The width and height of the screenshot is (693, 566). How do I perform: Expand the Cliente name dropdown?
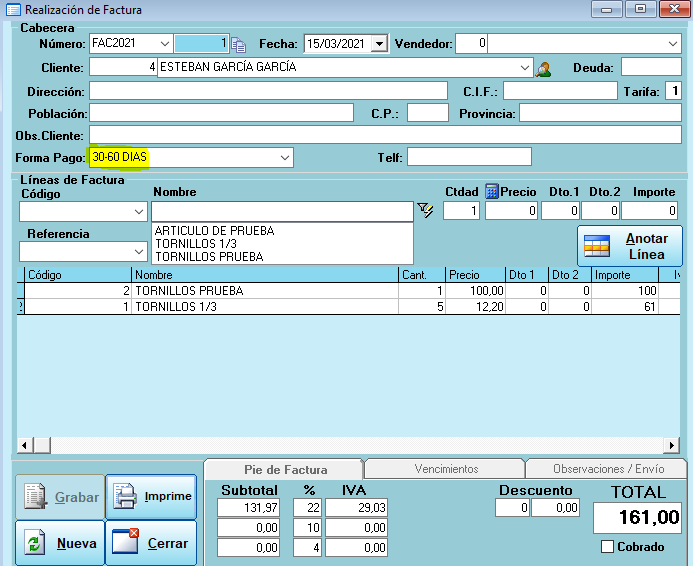pos(525,68)
